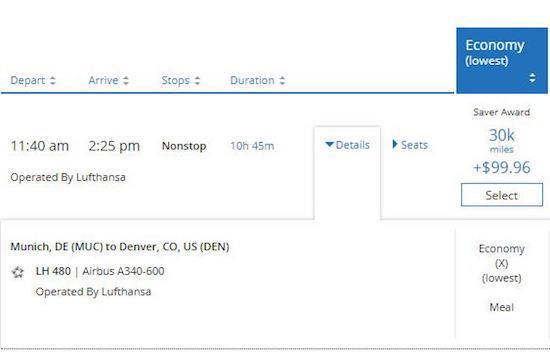Click the Nonstop label
This screenshot has width=550, height=360.
click(x=184, y=146)
